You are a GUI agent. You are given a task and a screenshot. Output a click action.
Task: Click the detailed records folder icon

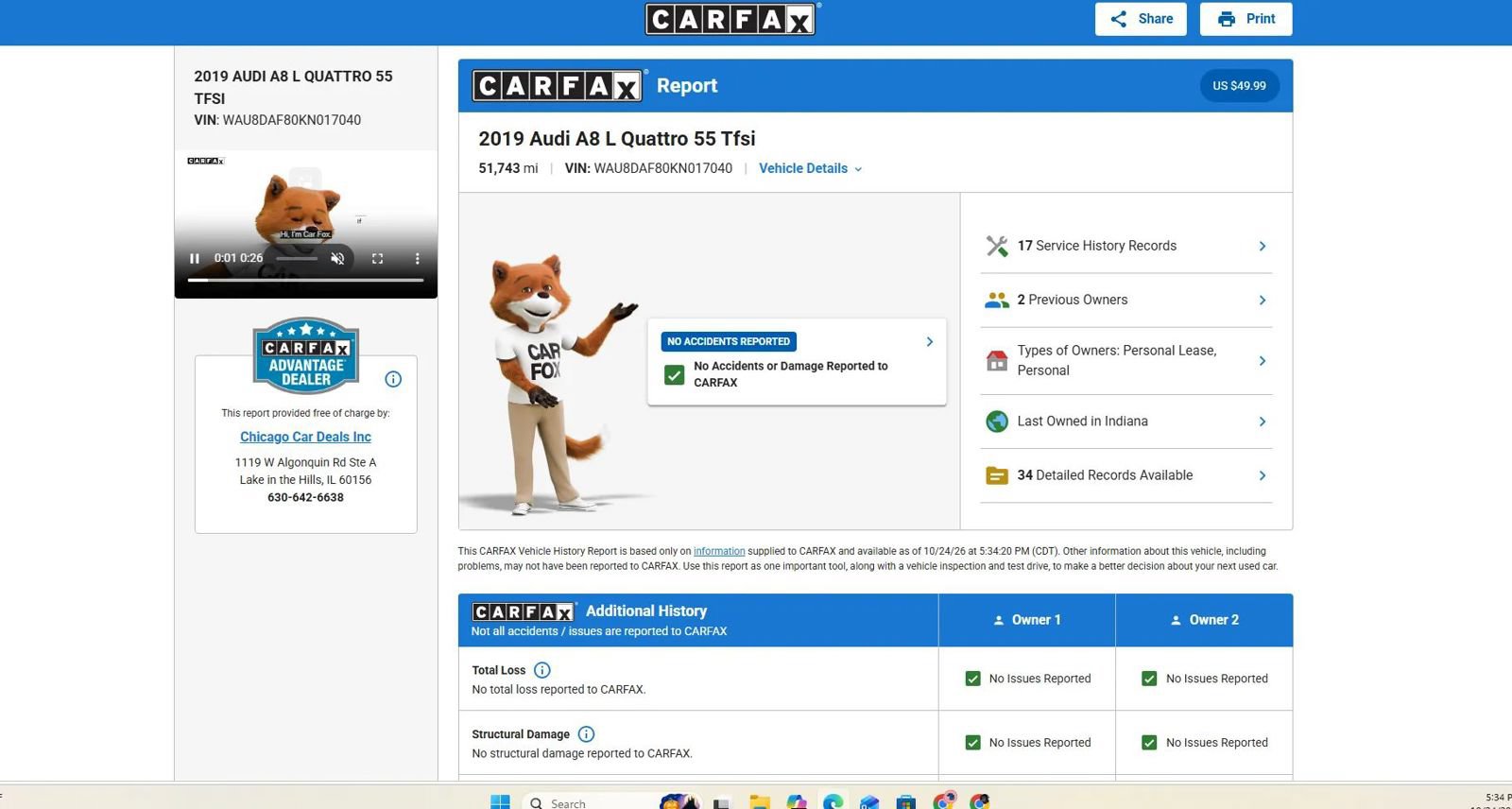click(x=997, y=475)
